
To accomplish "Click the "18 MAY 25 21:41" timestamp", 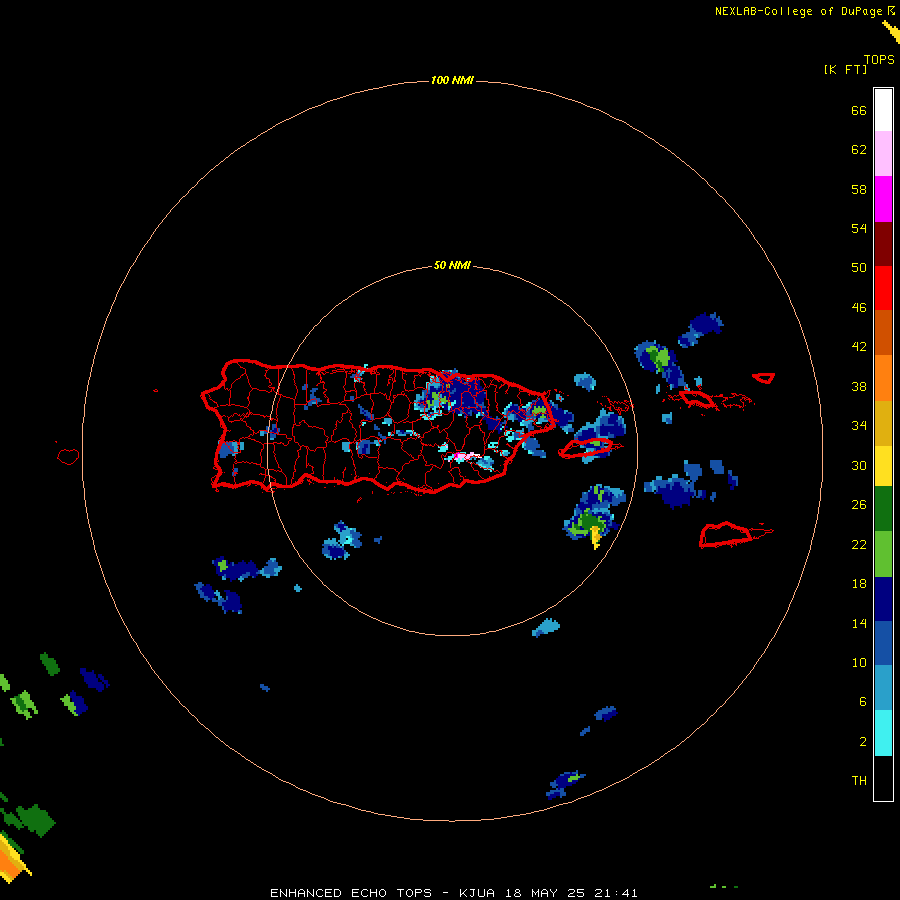I will [x=571, y=893].
